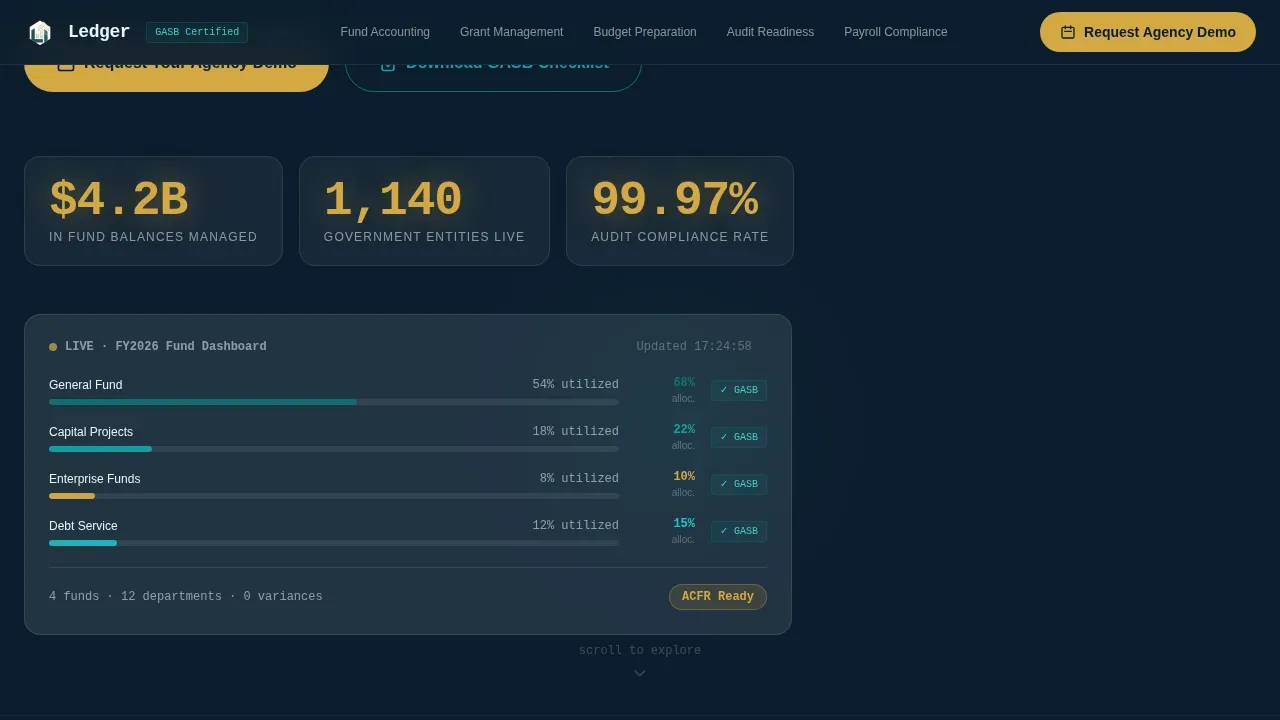
Task: Click the Enterprise Funds utilization bar
Action: (x=334, y=496)
